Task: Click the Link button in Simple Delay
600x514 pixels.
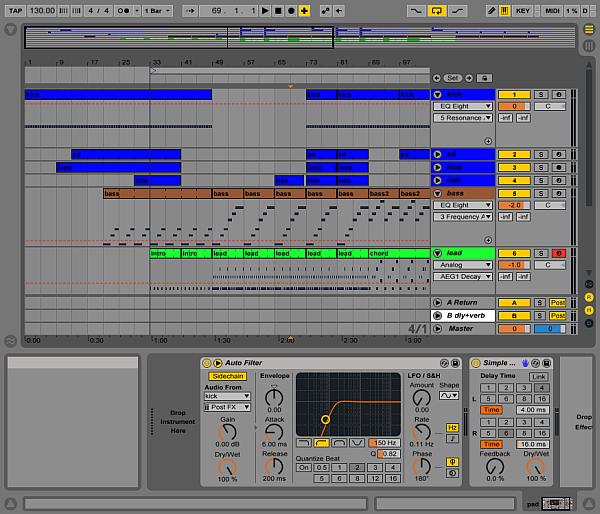Action: pyautogui.click(x=539, y=377)
